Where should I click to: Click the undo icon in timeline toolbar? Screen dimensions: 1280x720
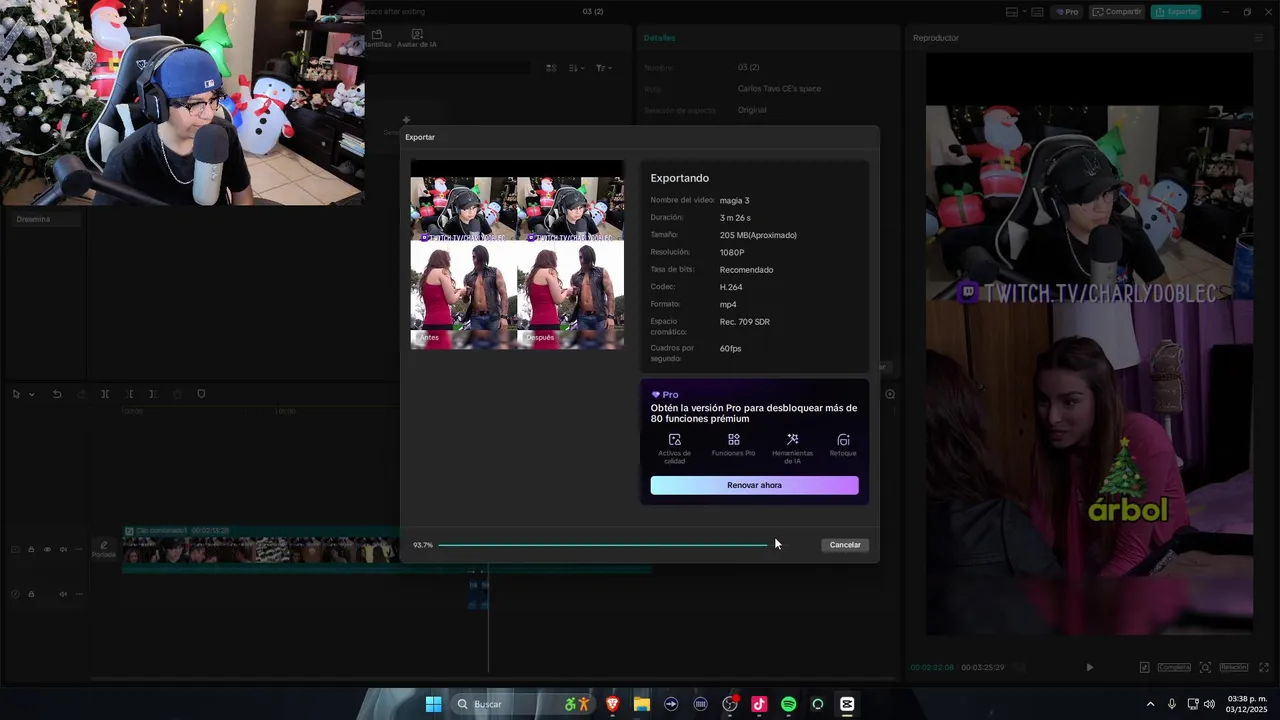click(x=57, y=394)
